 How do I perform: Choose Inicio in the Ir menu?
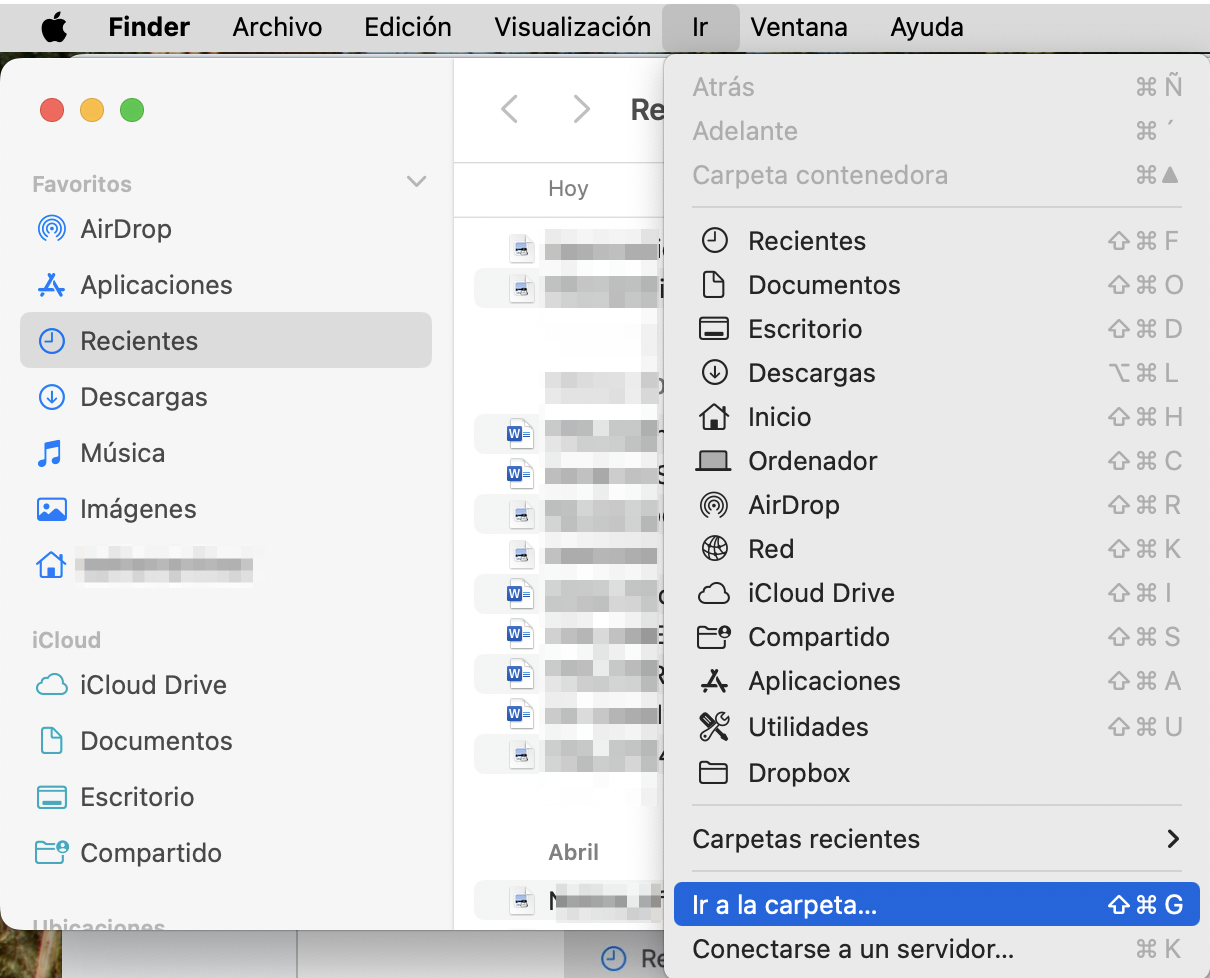point(936,417)
